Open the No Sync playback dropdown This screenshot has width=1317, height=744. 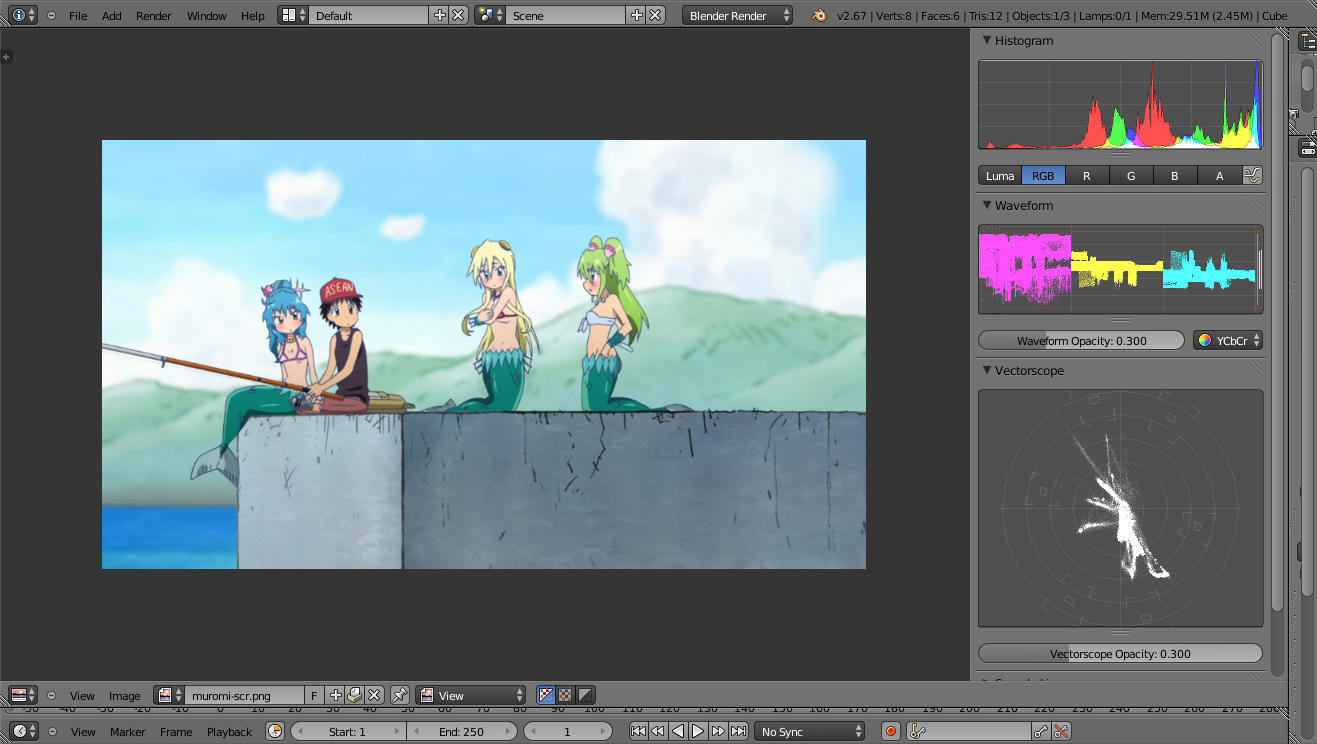[809, 731]
